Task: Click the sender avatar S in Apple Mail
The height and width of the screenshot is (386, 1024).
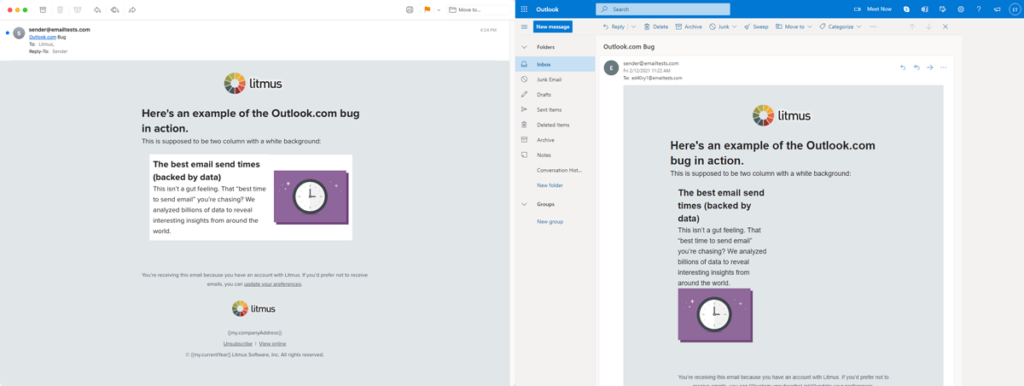Action: 19,33
